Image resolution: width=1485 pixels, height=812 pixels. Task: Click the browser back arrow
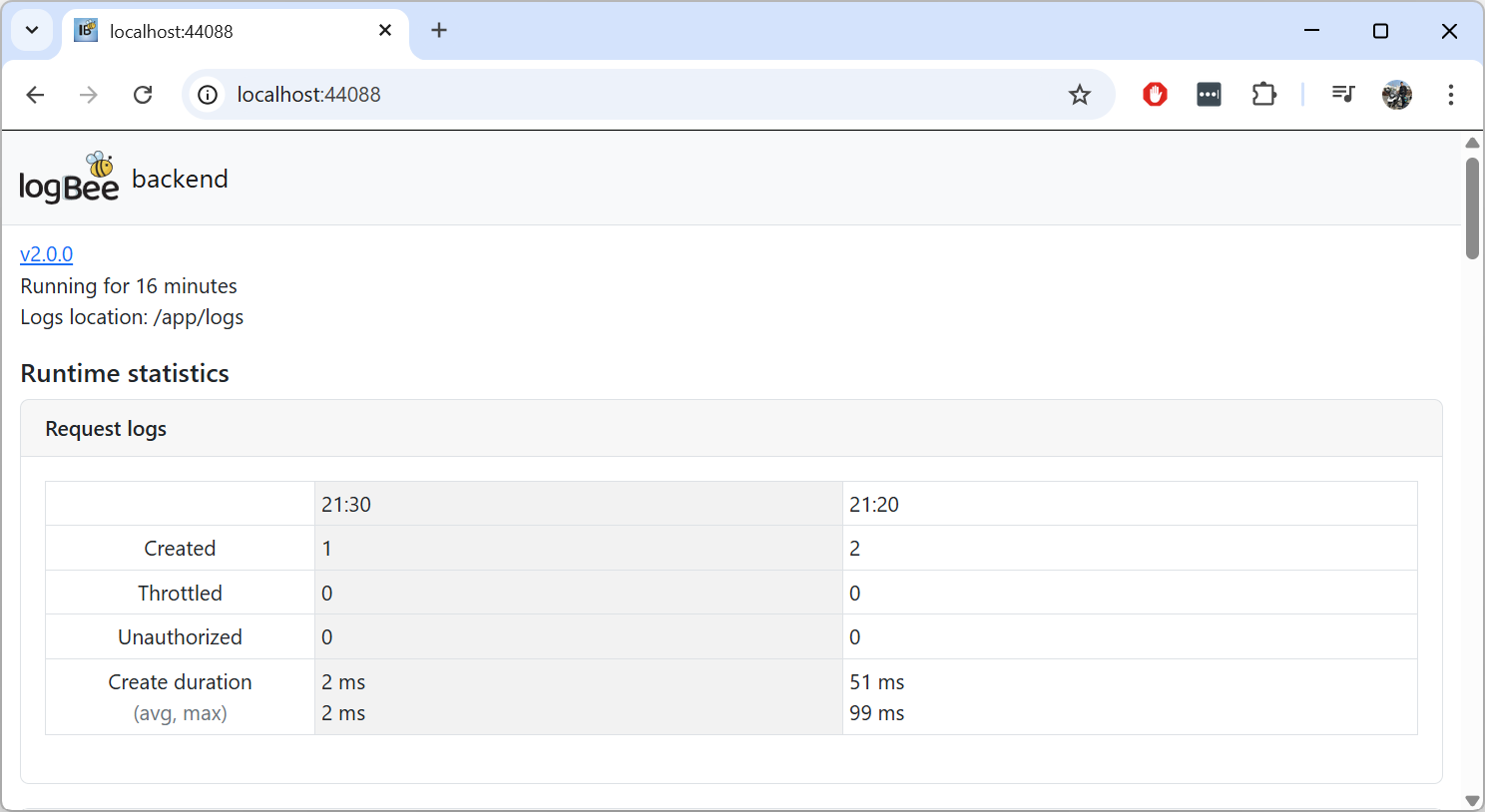pos(35,95)
